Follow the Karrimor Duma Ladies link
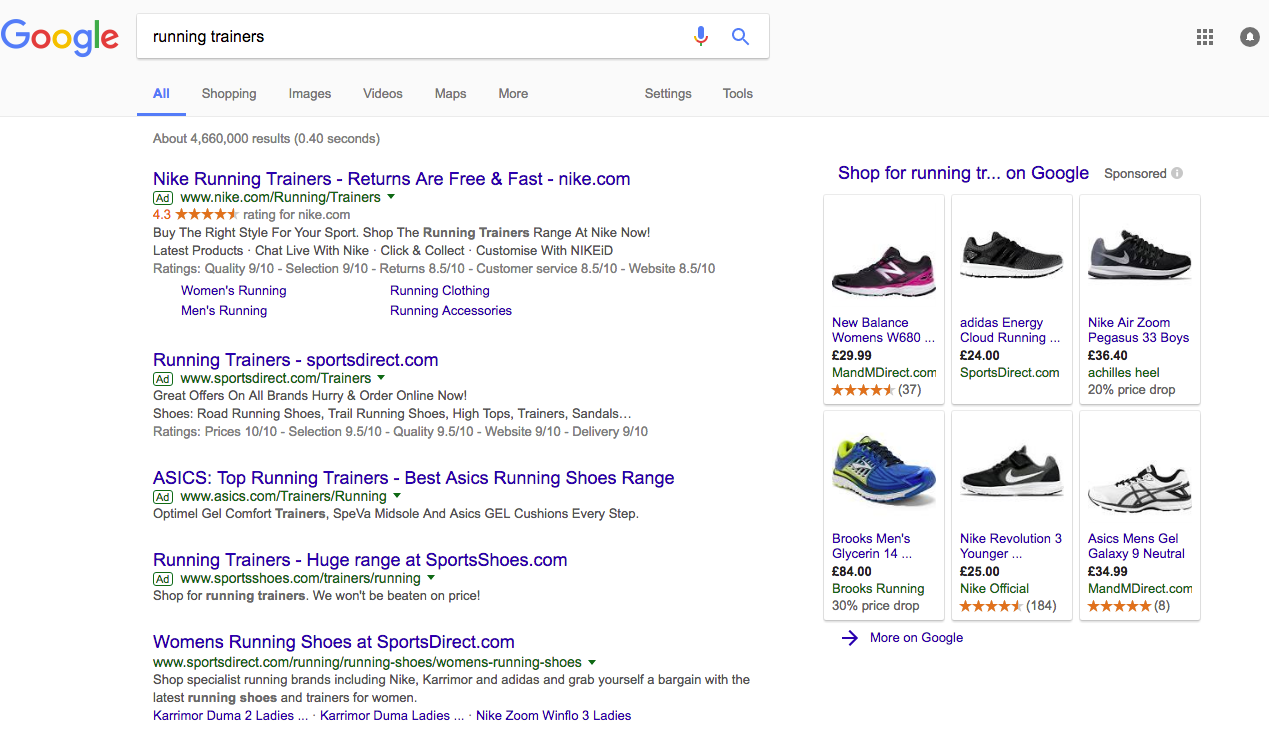 click(x=392, y=715)
